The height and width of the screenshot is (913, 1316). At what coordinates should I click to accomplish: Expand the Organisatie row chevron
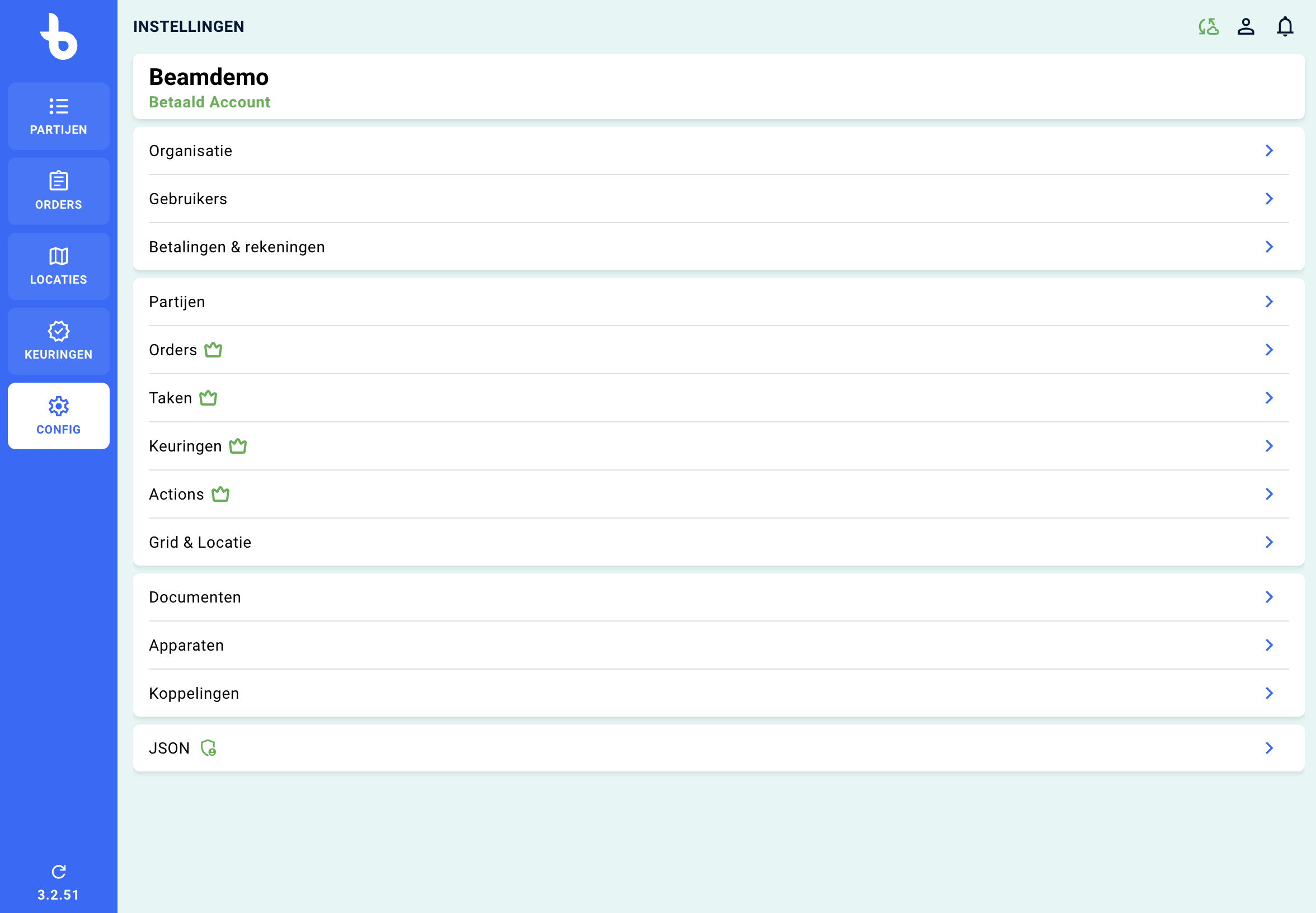coord(1268,150)
